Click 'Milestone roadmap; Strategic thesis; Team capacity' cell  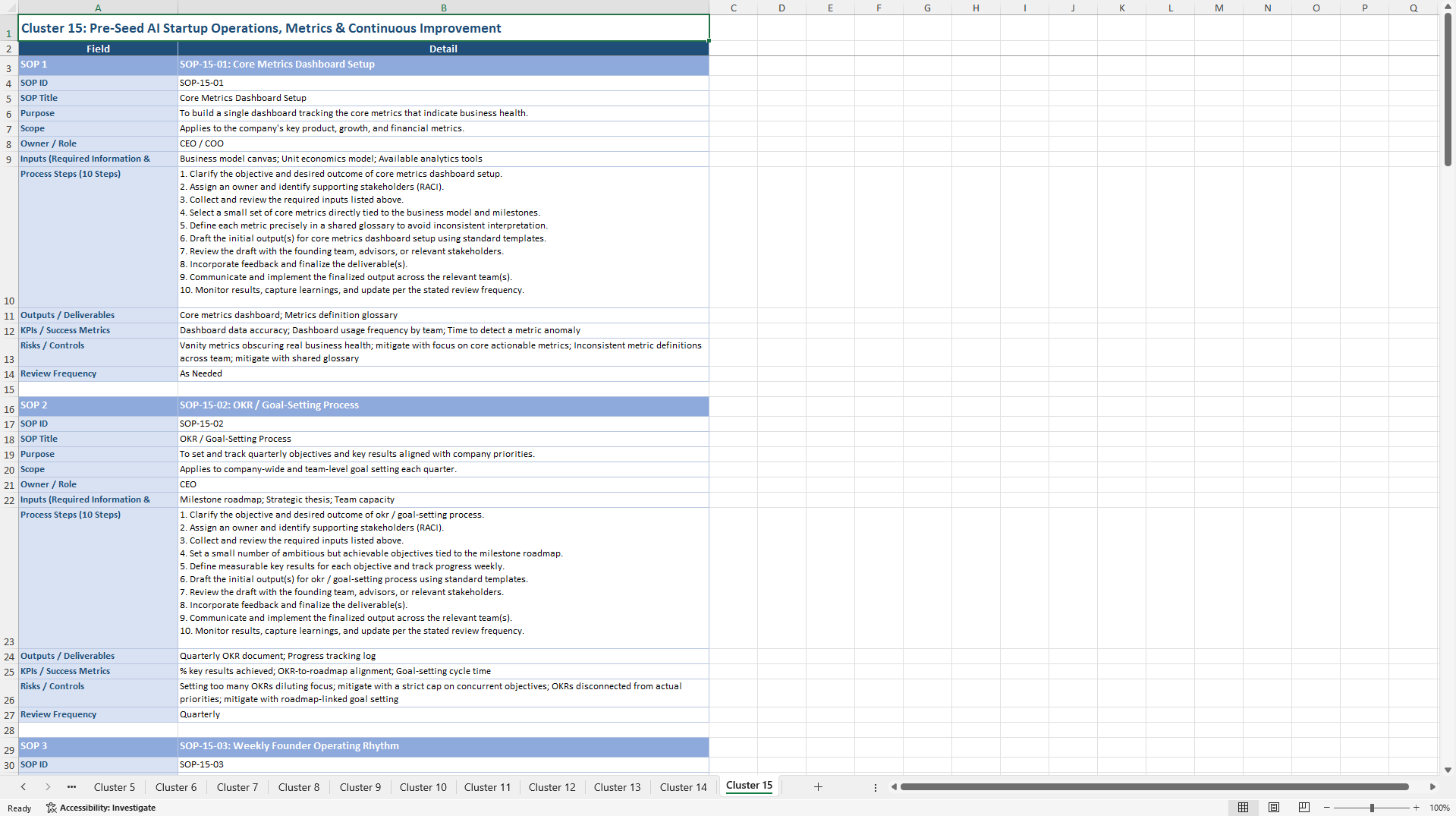(x=444, y=499)
